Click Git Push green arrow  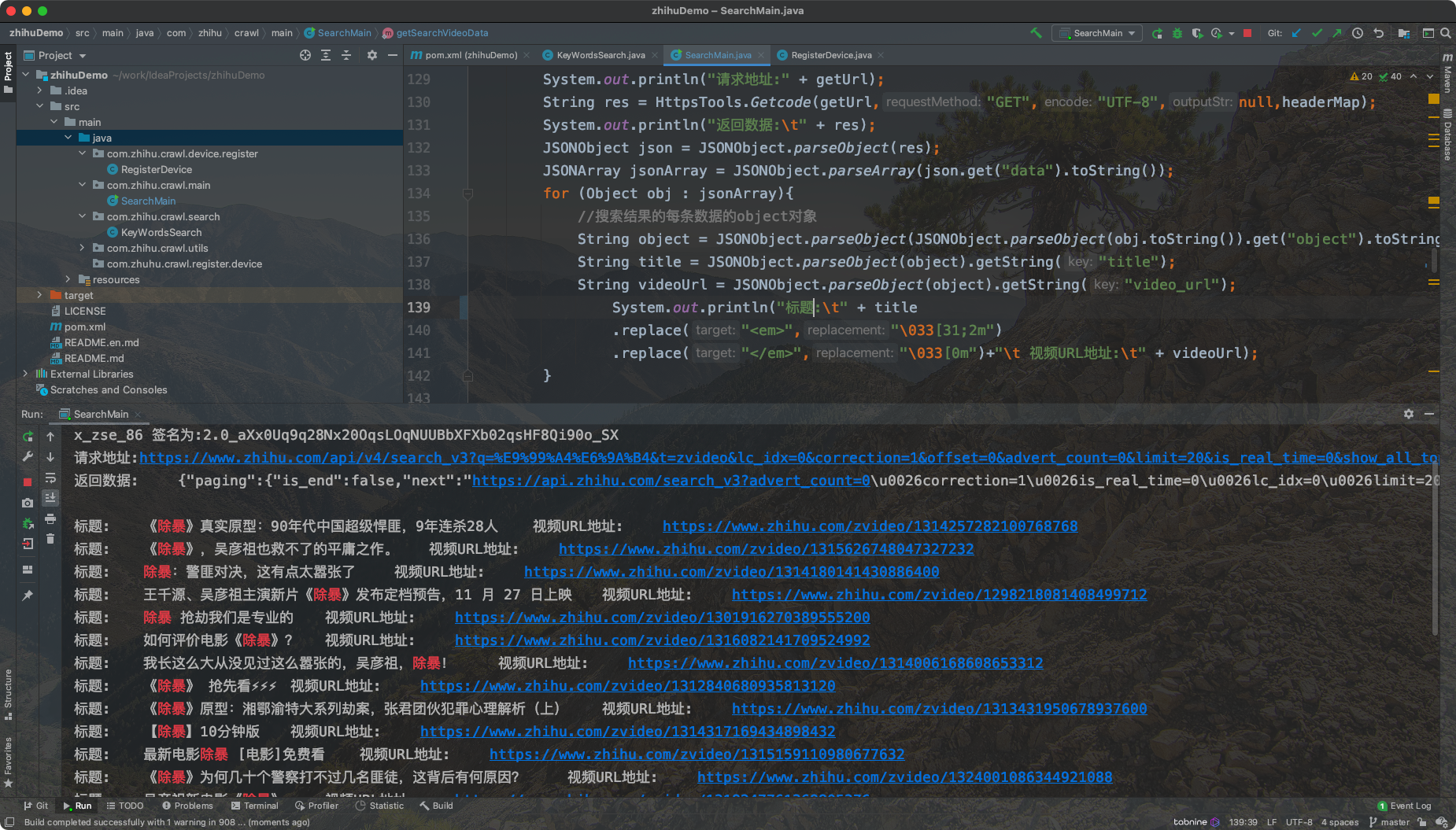[1336, 33]
